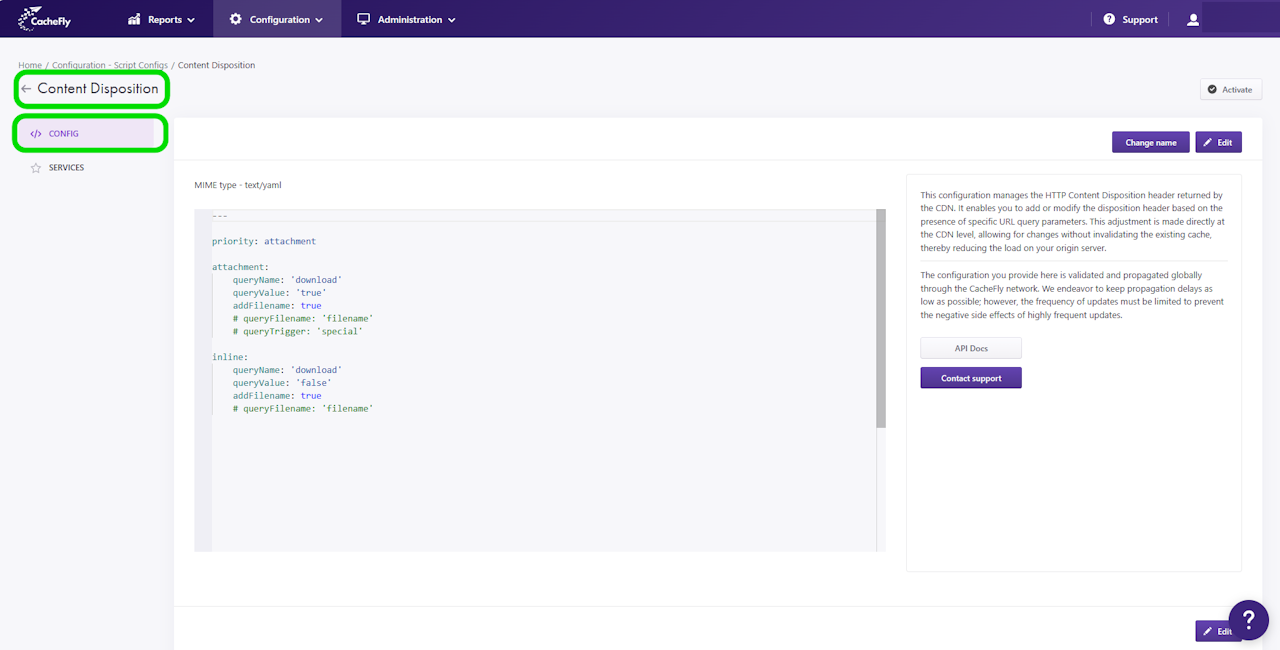The width and height of the screenshot is (1280, 650).
Task: Open the user profile icon
Action: pyautogui.click(x=1193, y=19)
